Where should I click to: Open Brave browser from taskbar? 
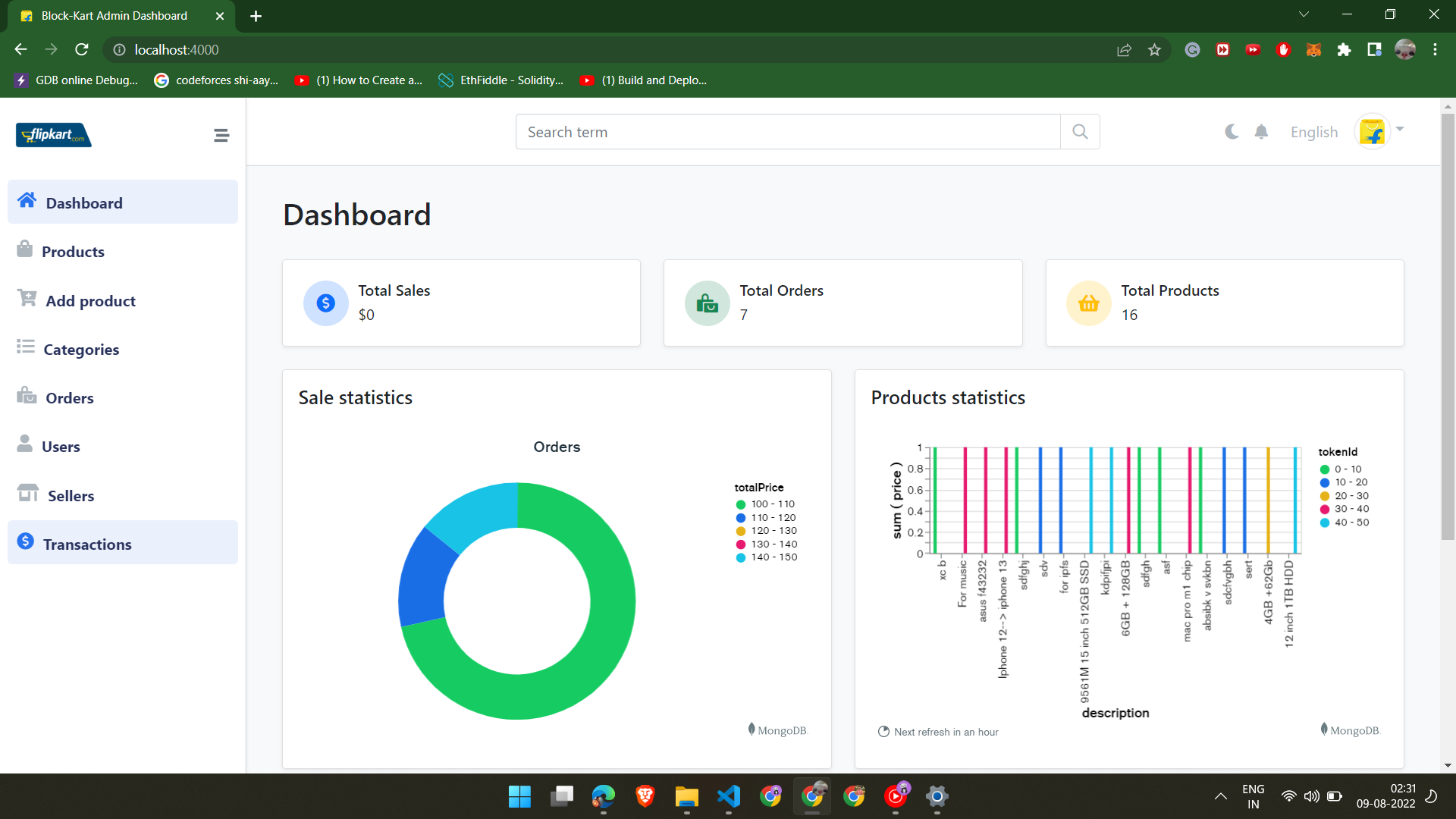[645, 796]
